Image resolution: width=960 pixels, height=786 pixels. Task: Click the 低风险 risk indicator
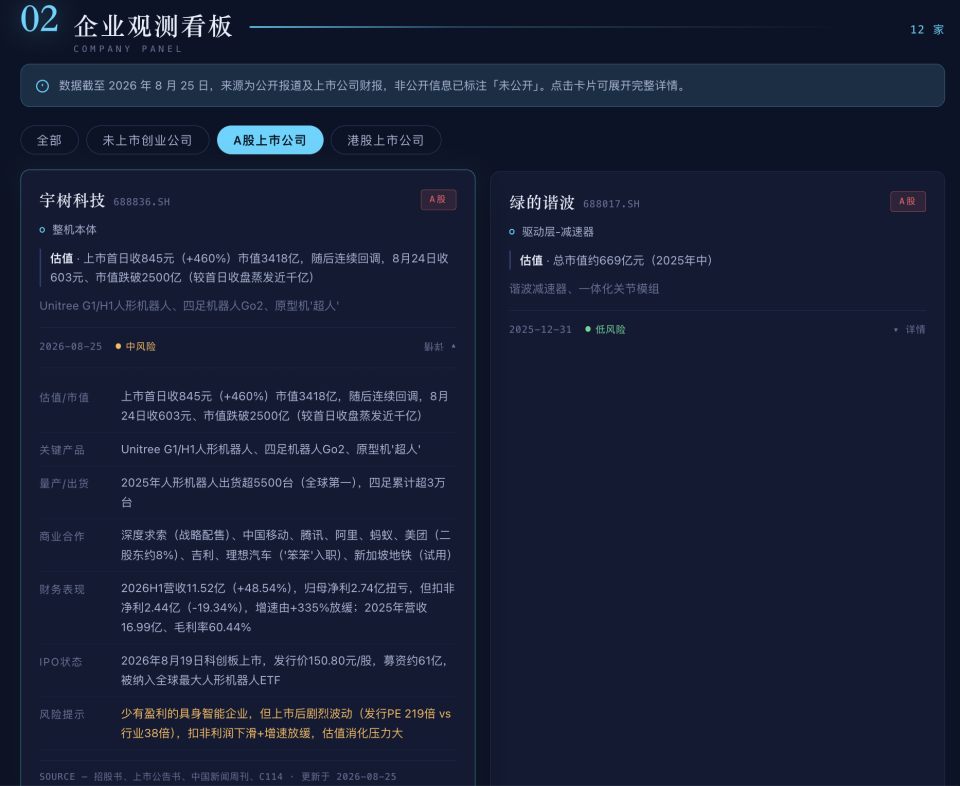coord(606,330)
